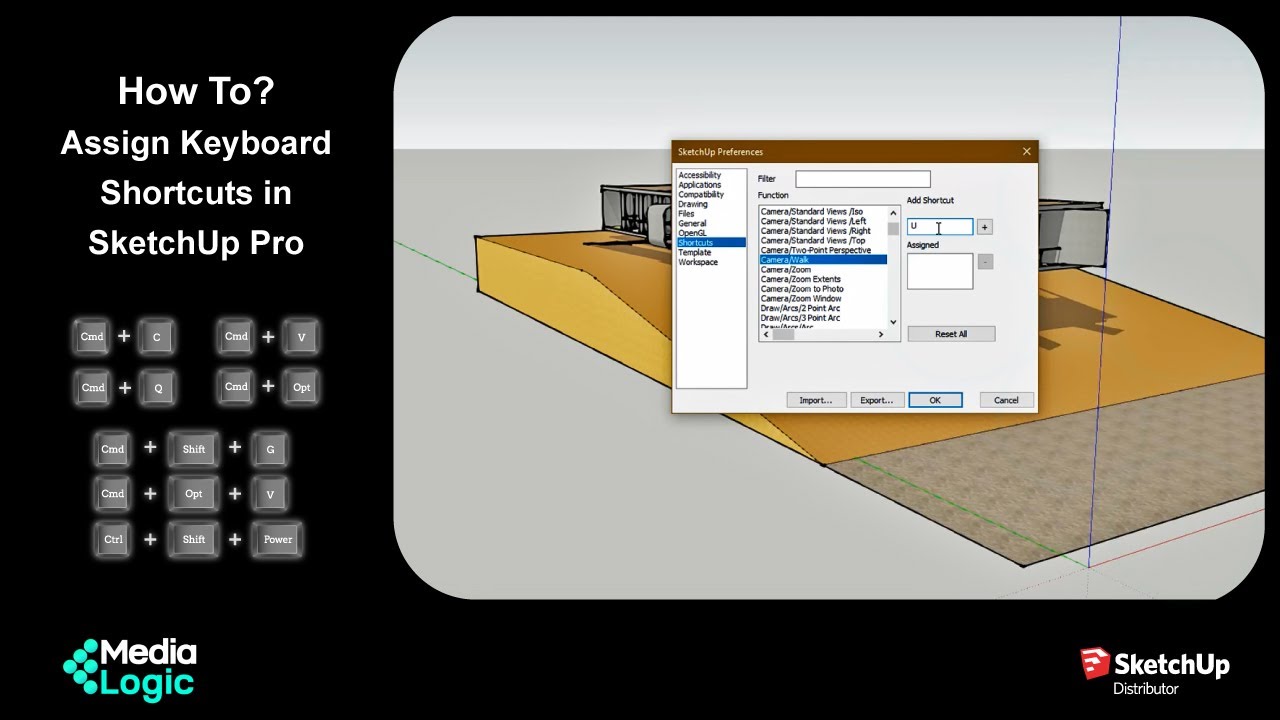Click function list scroll down arrow

(894, 322)
